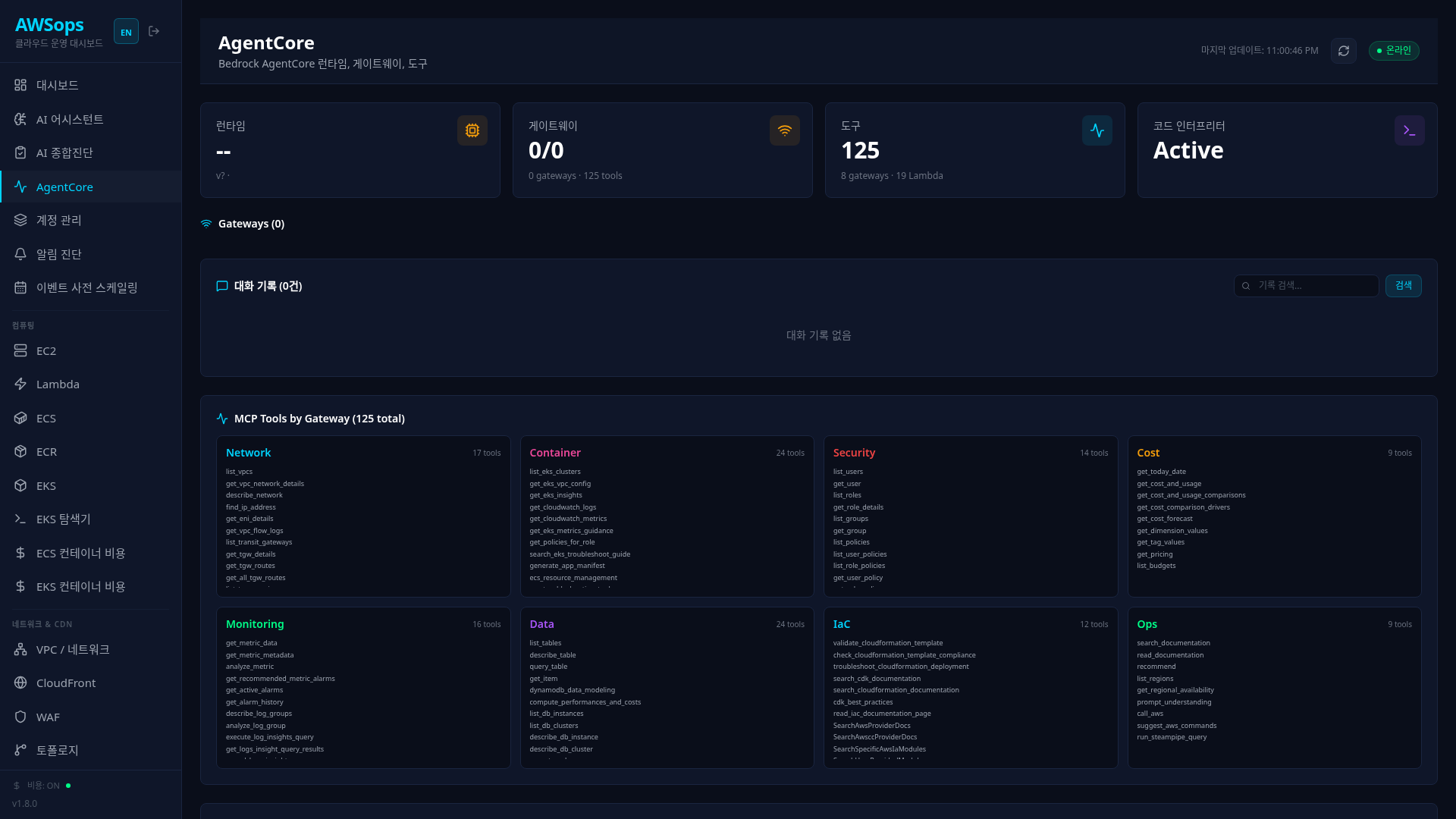The width and height of the screenshot is (1456, 819).
Task: Click get_today_date in Cost tools
Action: (x=1161, y=472)
